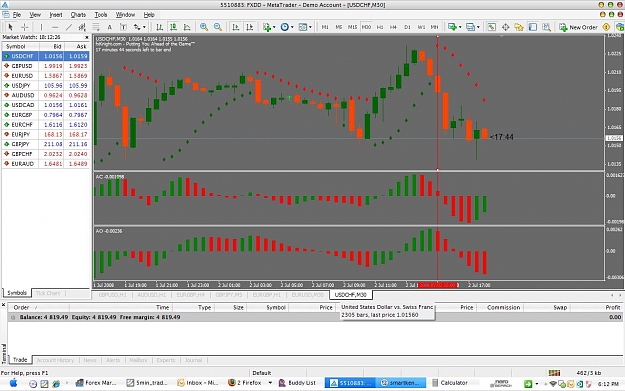
Task: Open the Tools menu
Action: pyautogui.click(x=101, y=15)
